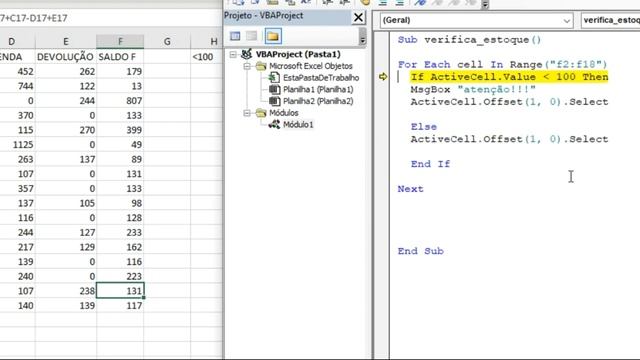The image size is (640, 360).
Task: Click cell with value 179
Action: coord(120,71)
